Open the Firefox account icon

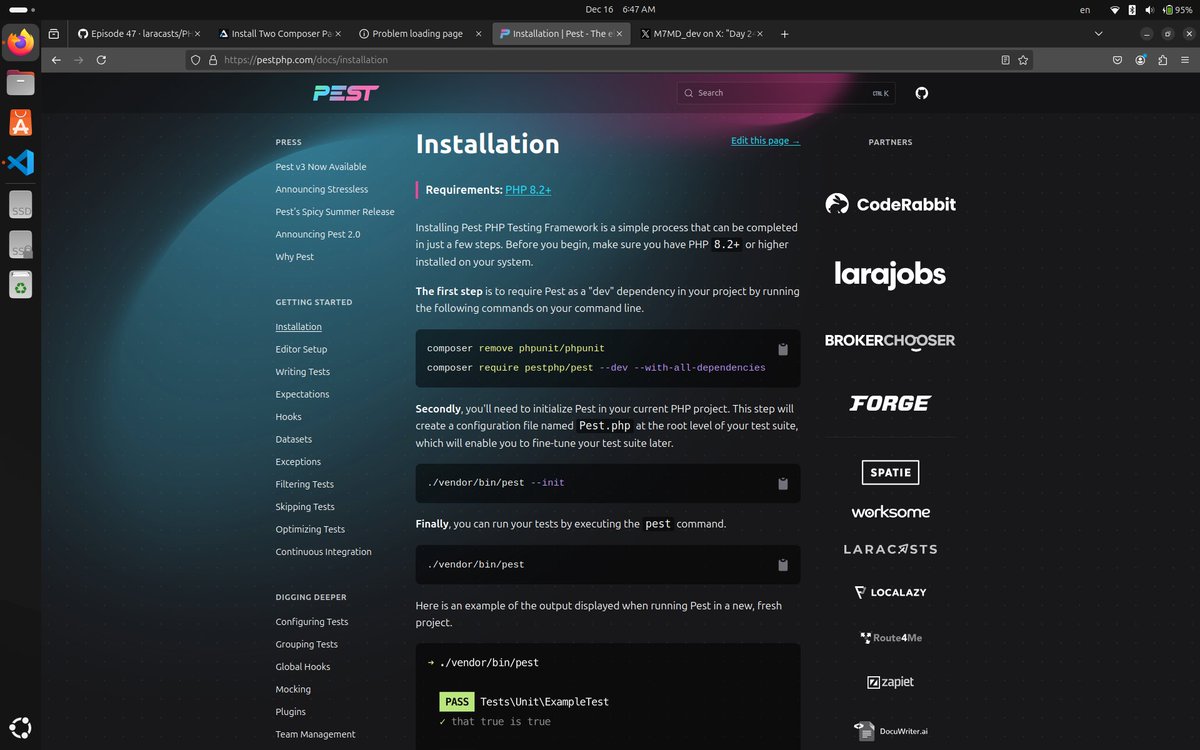(x=1140, y=60)
